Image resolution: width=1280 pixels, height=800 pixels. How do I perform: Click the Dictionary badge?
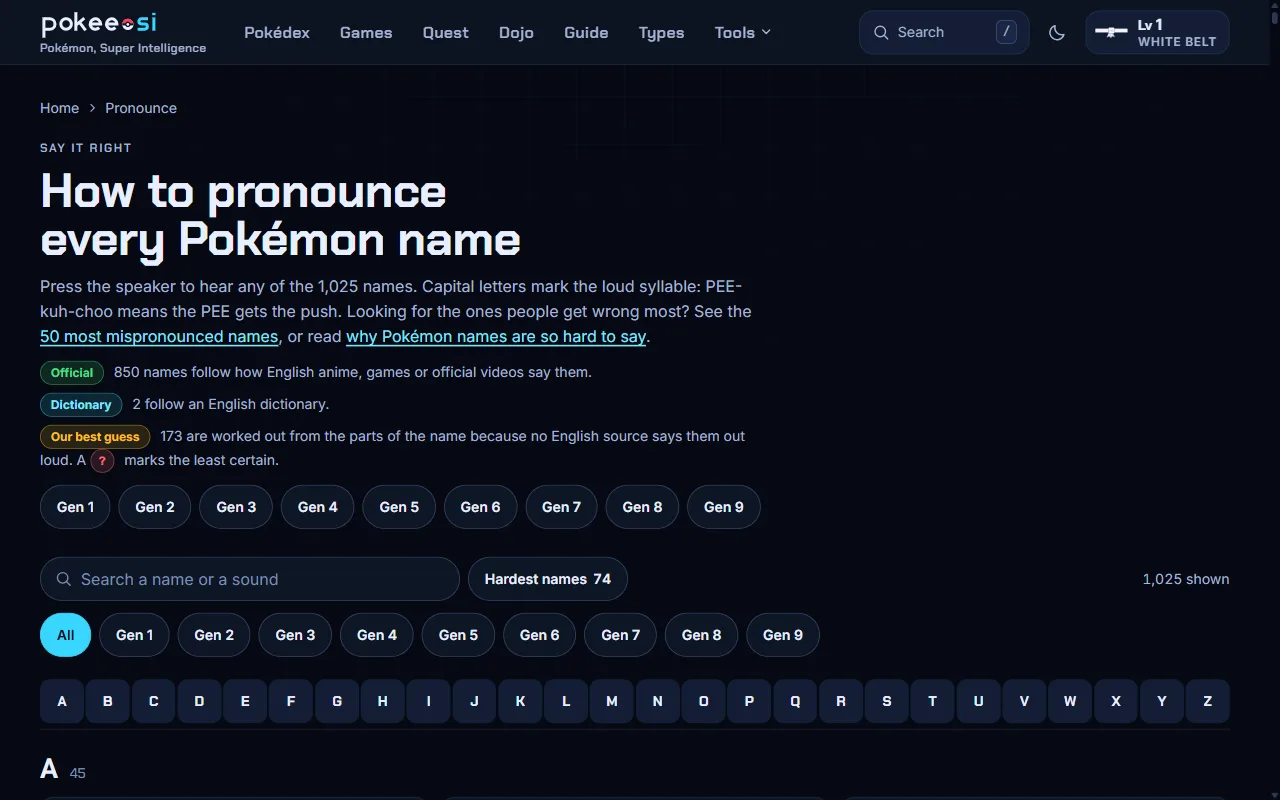(81, 405)
